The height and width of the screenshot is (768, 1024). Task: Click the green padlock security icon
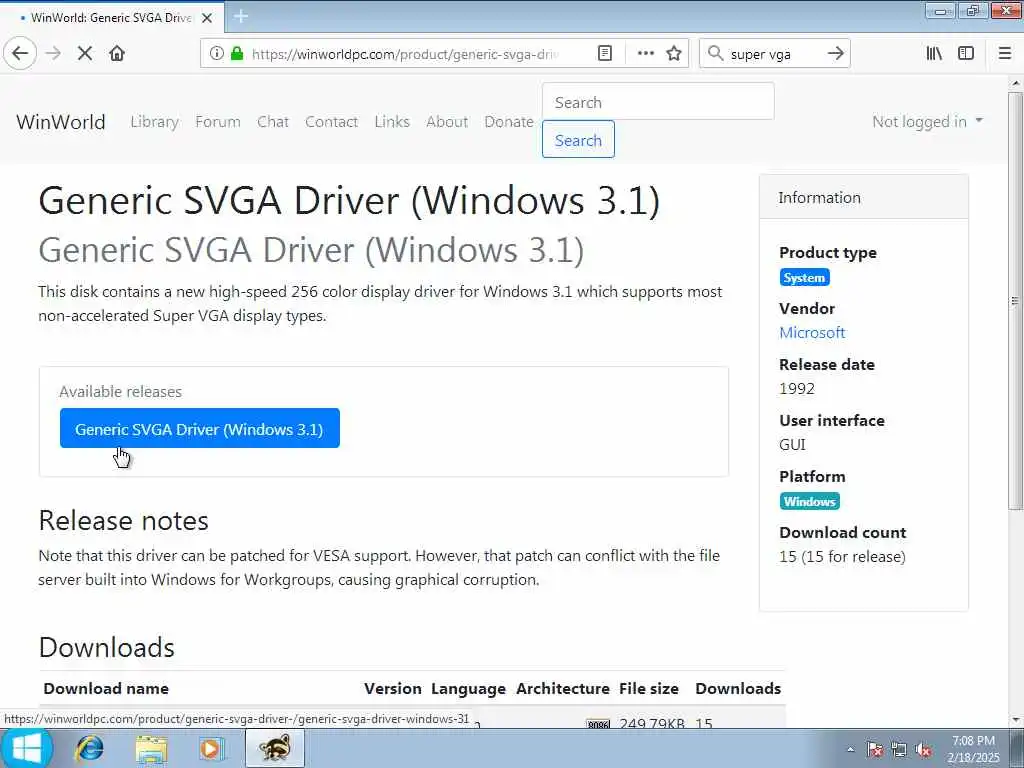237,54
